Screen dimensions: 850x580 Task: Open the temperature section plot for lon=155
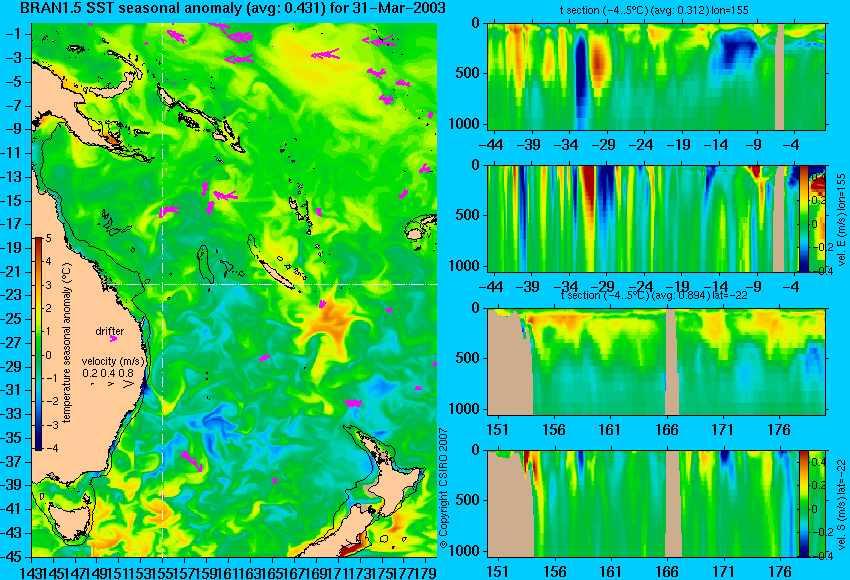(x=657, y=76)
